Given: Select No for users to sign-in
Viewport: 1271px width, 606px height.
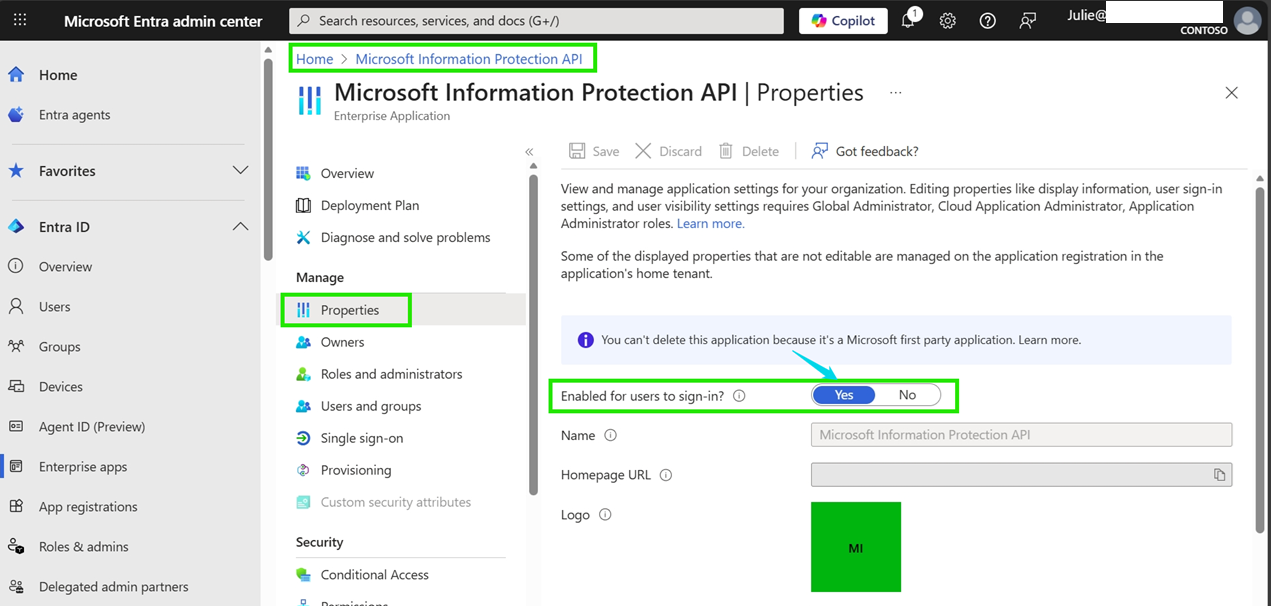Looking at the screenshot, I should (907, 395).
